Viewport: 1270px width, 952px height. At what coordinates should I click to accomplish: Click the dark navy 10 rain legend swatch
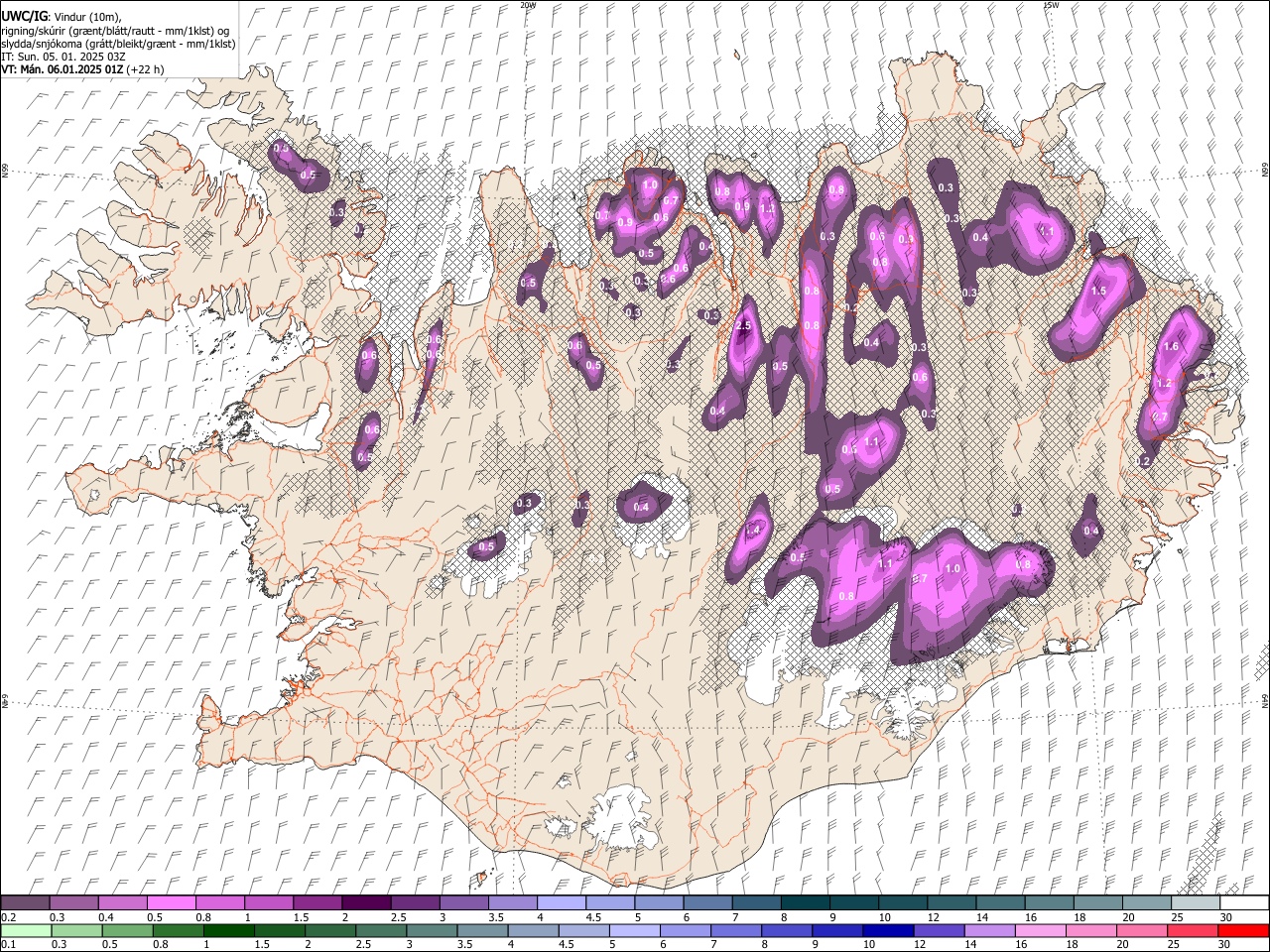point(888,931)
